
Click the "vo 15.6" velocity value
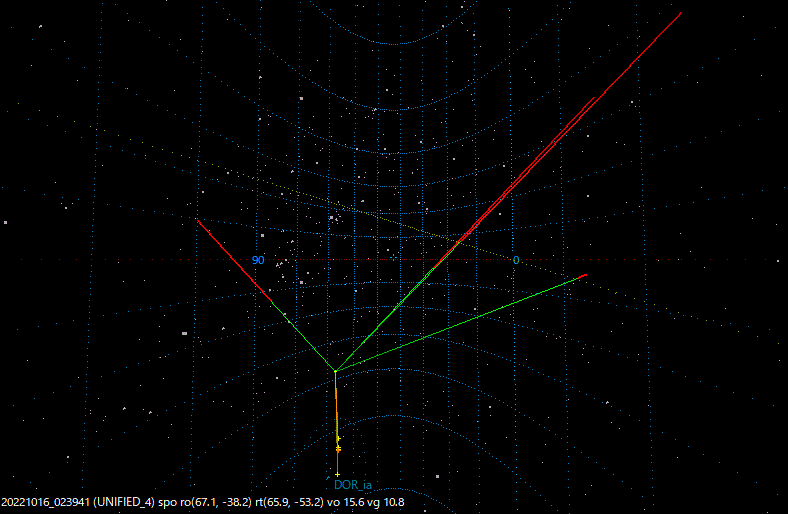pos(345,502)
